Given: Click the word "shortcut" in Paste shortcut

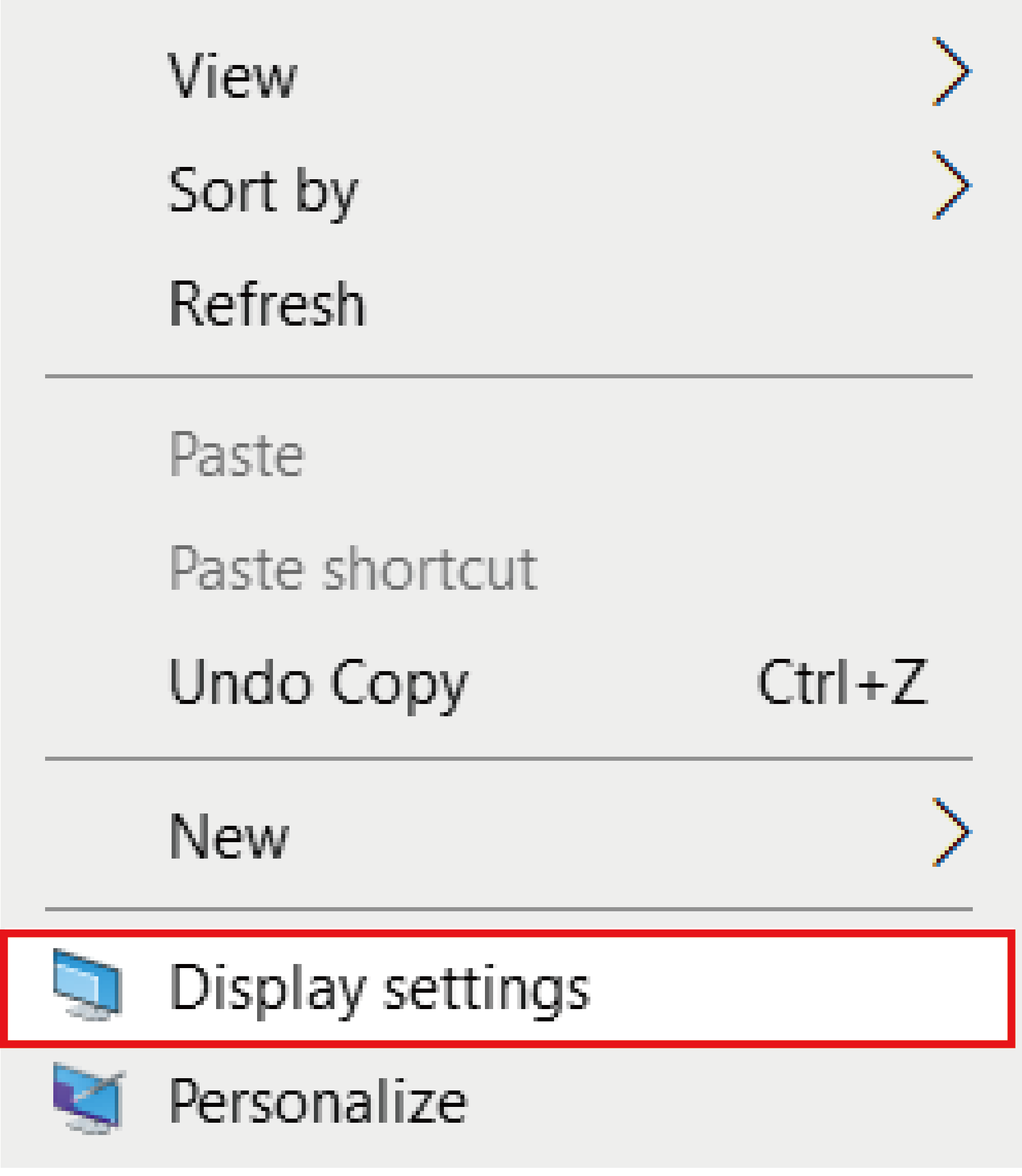Looking at the screenshot, I should 430,569.
